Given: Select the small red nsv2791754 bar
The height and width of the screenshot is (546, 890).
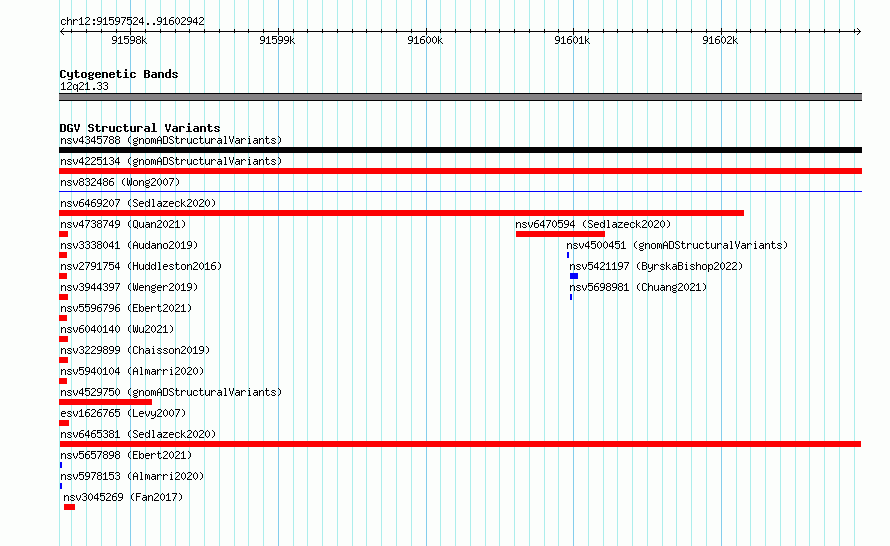Looking at the screenshot, I should [x=63, y=276].
